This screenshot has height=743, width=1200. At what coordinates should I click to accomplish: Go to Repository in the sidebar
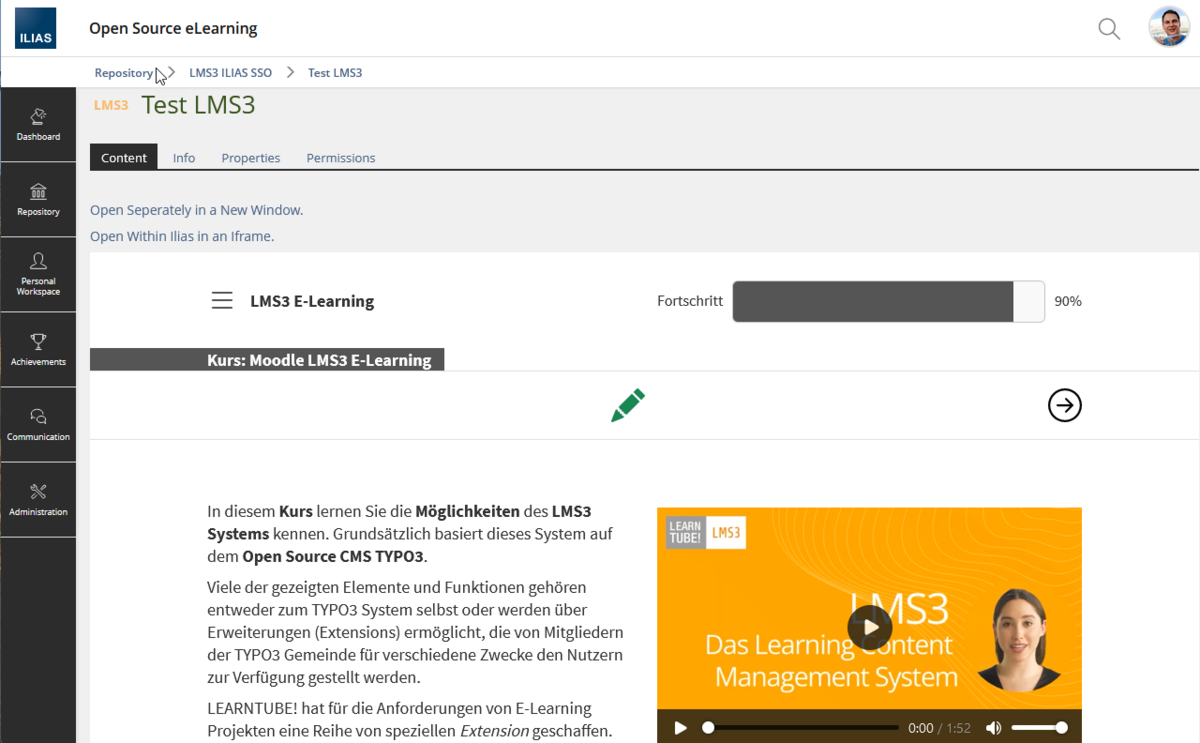click(x=38, y=200)
